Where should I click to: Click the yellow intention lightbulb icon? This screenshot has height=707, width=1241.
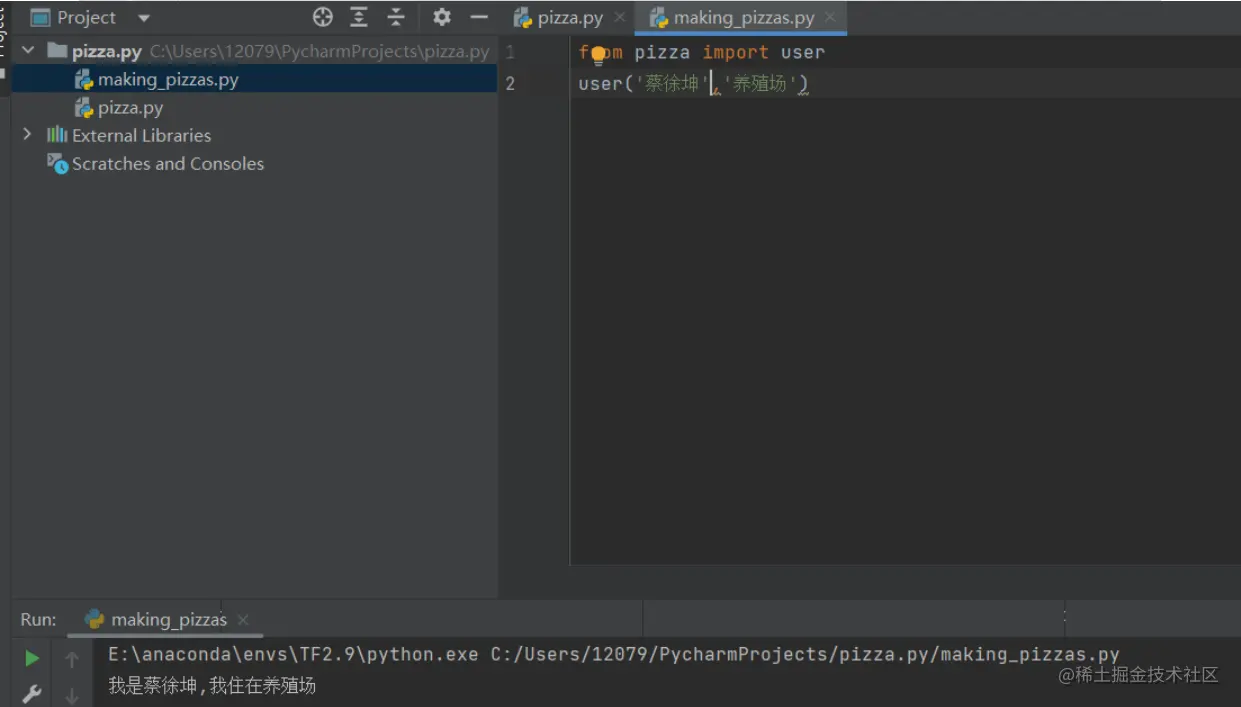pyautogui.click(x=599, y=54)
